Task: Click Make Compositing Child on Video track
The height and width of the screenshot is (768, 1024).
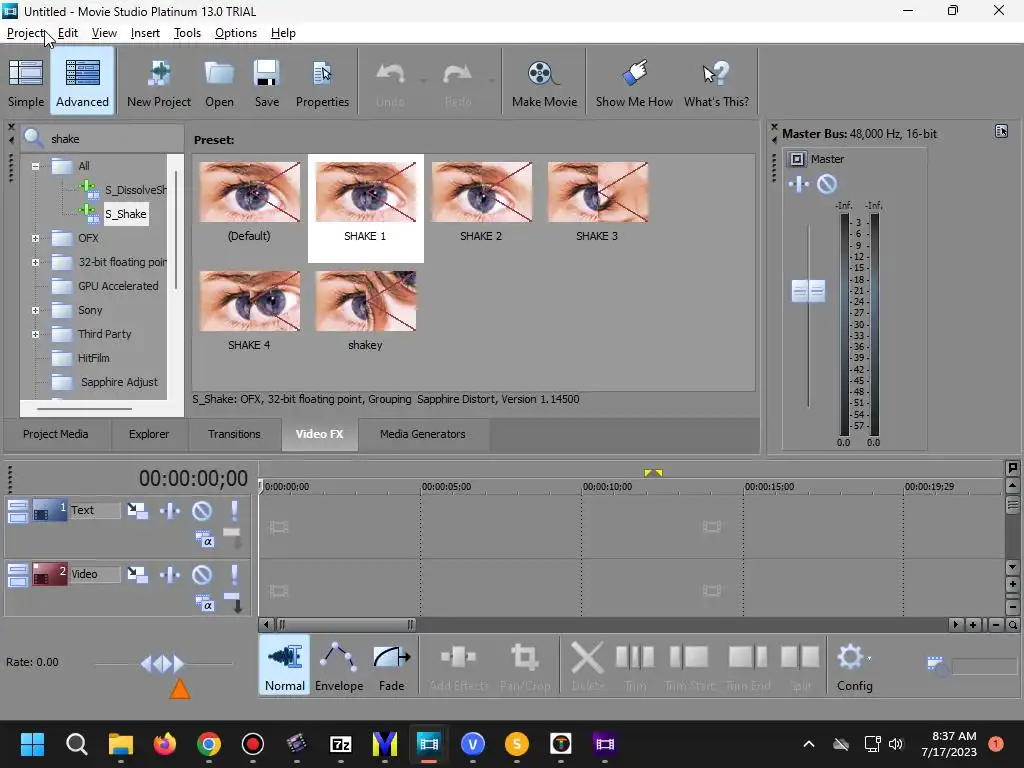Action: click(x=234, y=603)
